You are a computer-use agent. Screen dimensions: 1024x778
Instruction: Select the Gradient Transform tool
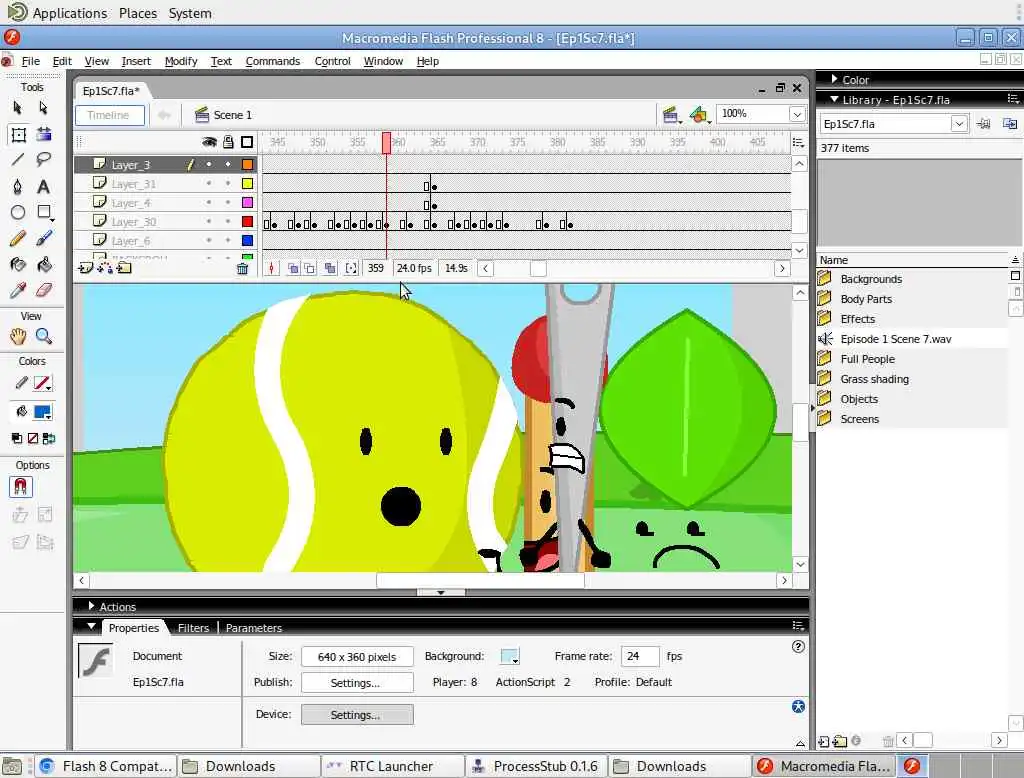44,135
